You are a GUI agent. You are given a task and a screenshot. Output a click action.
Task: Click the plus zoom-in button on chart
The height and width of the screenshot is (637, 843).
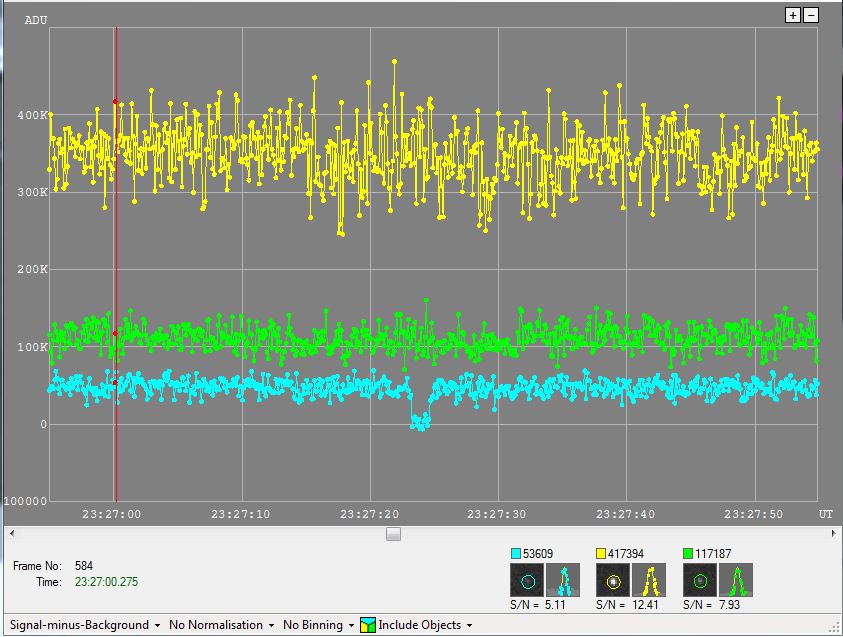click(793, 15)
